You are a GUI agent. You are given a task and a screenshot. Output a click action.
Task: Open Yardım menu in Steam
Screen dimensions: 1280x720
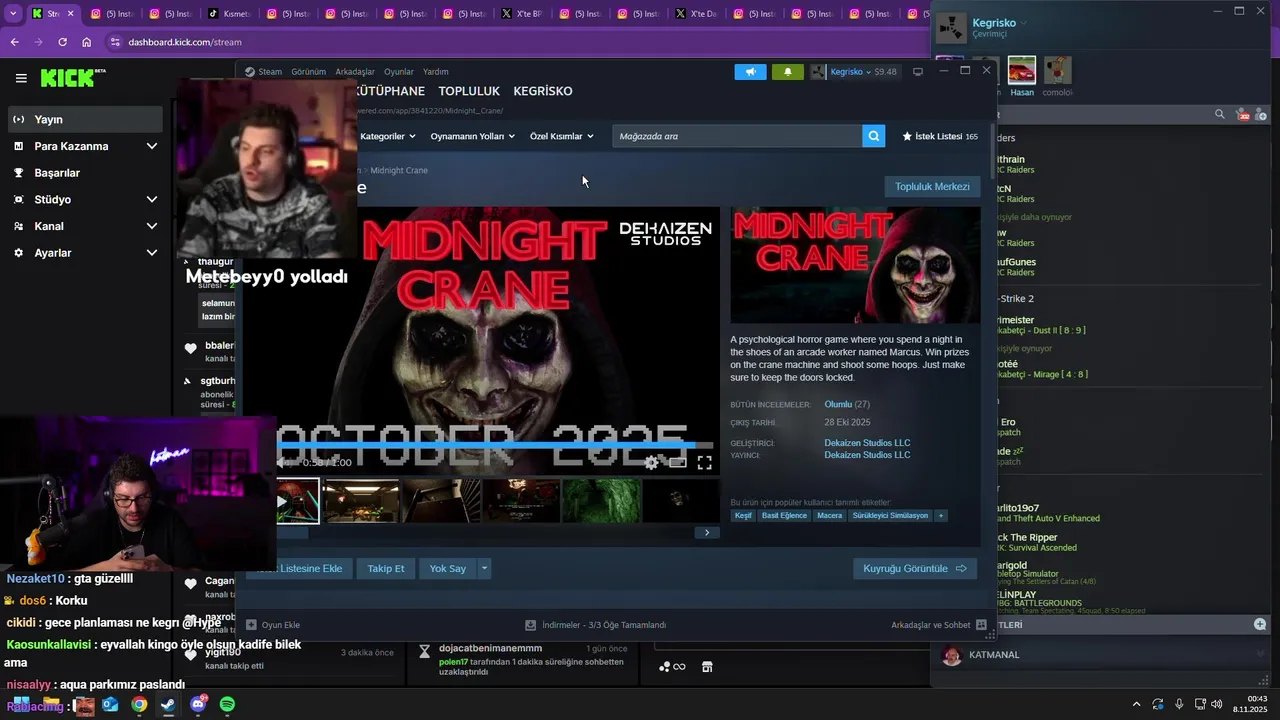click(x=436, y=72)
